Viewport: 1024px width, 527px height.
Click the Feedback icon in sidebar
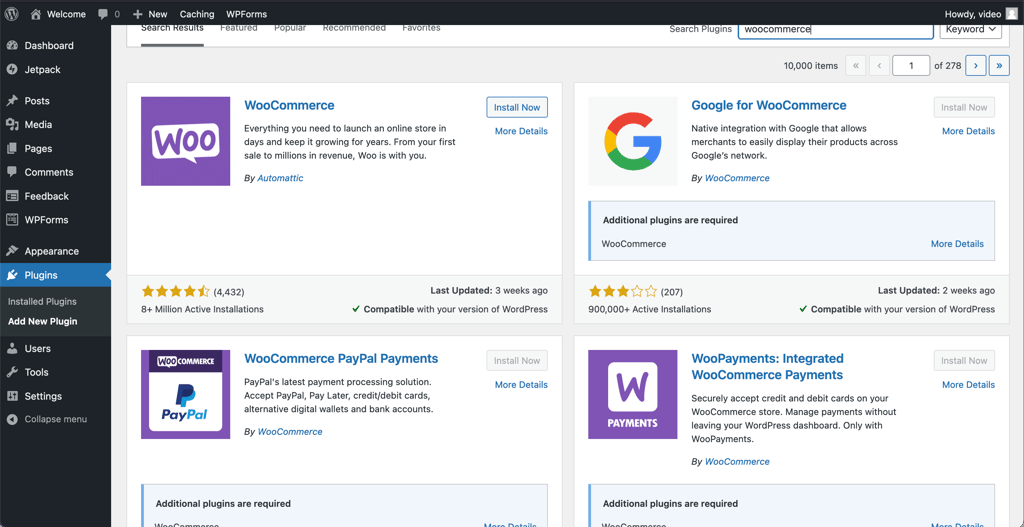(x=12, y=196)
